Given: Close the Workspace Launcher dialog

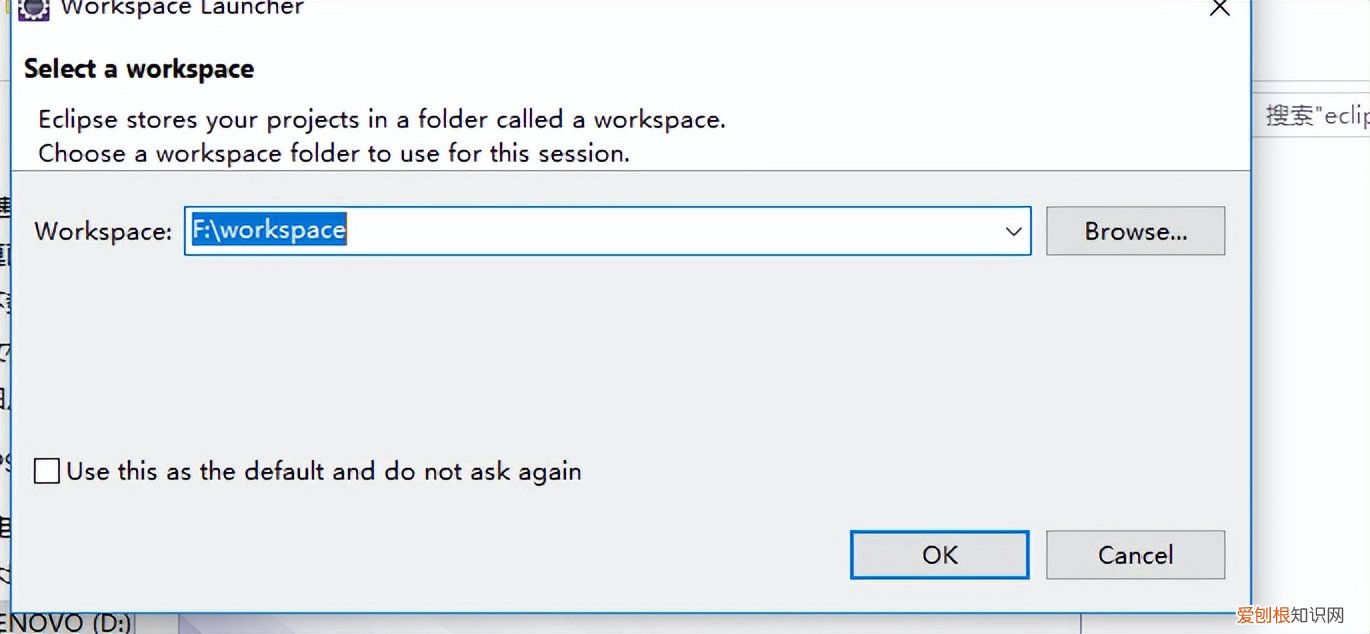Looking at the screenshot, I should point(1219,8).
